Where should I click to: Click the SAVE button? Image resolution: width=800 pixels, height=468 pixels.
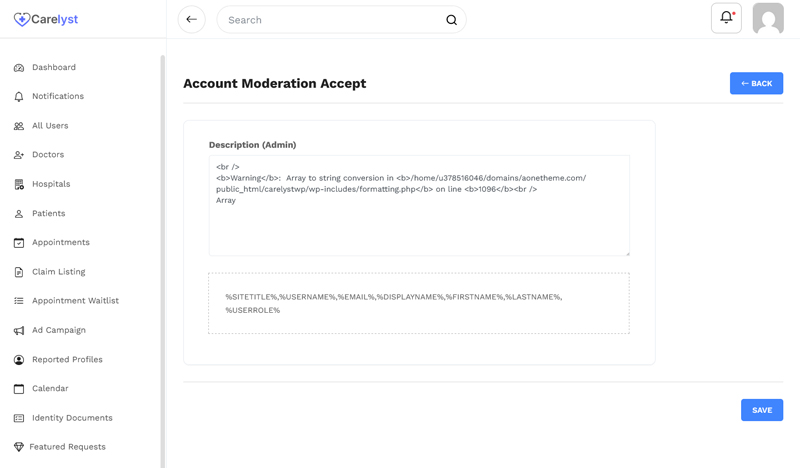click(x=762, y=410)
